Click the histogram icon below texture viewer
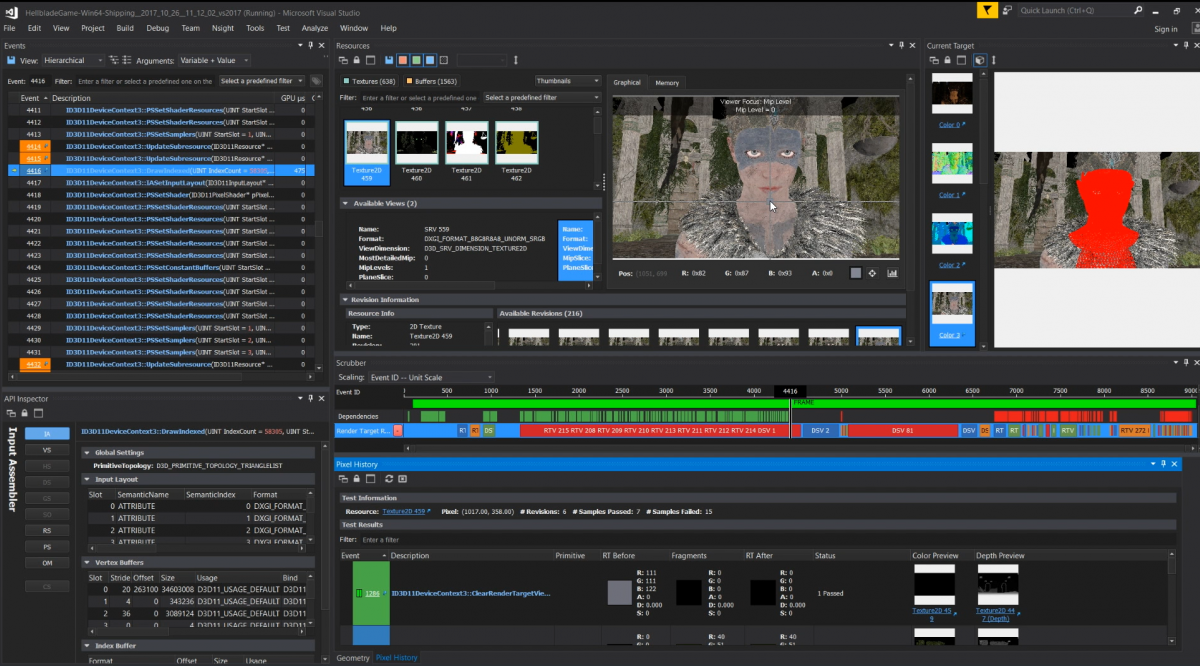Image resolution: width=1200 pixels, height=666 pixels. coord(891,273)
